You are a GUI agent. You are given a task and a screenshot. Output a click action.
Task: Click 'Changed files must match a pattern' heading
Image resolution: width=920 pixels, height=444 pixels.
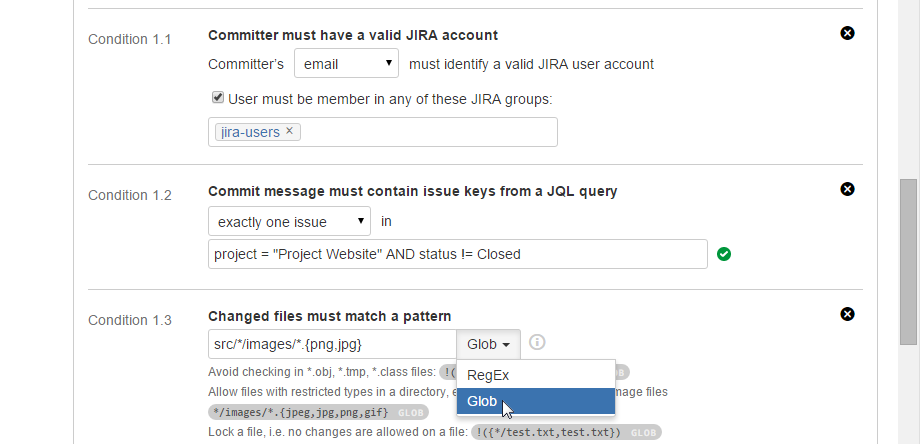(x=330, y=316)
